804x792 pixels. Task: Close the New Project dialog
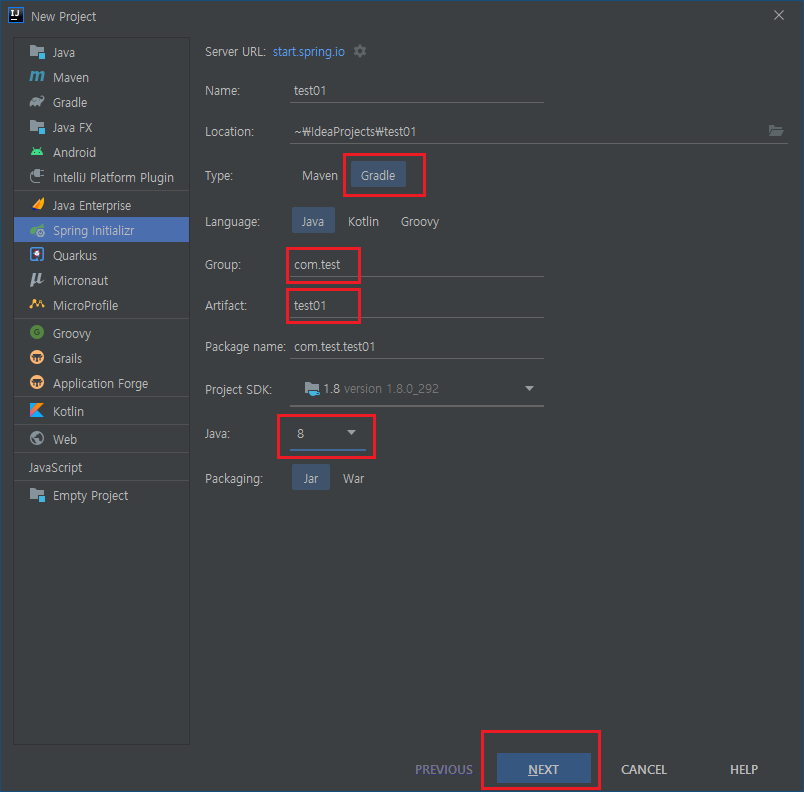point(779,15)
